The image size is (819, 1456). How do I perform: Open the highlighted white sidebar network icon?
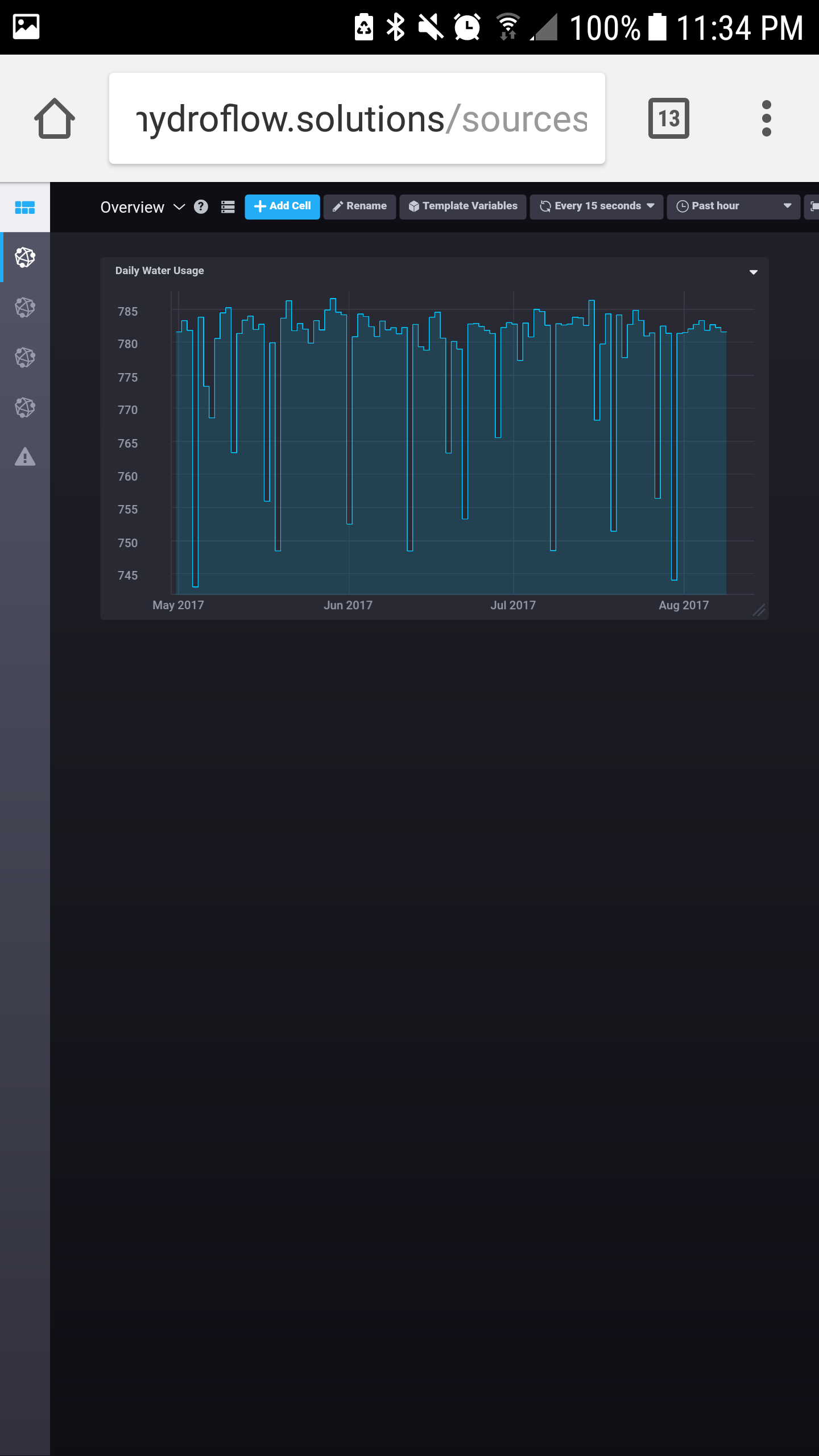click(x=25, y=257)
